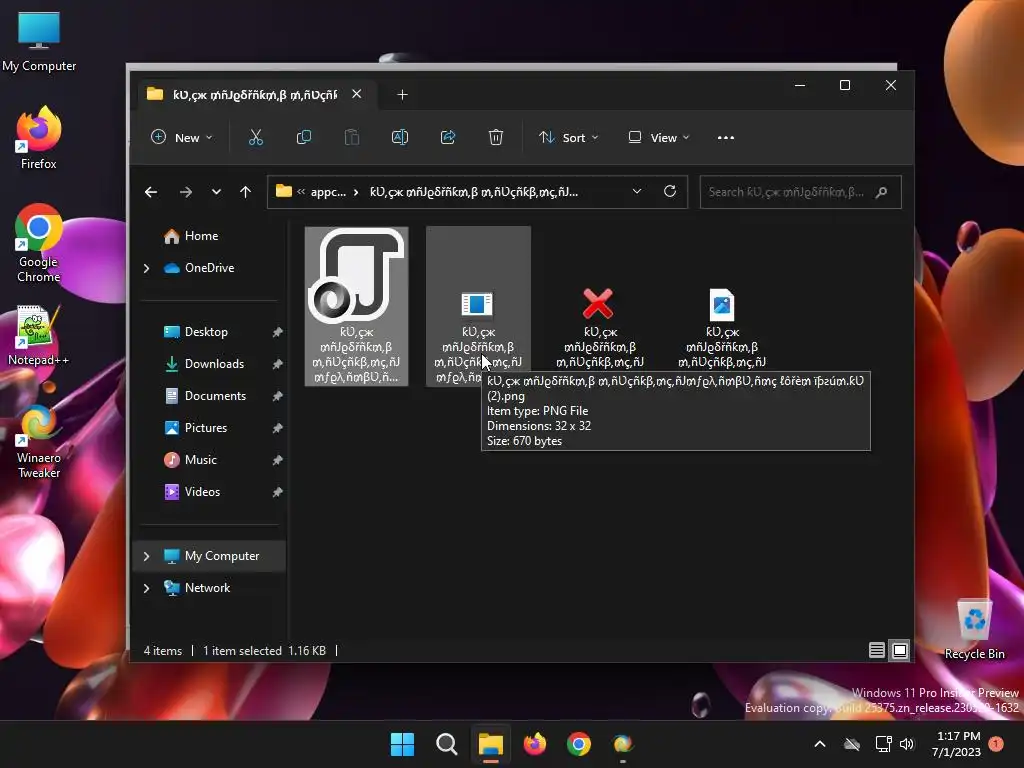Screen dimensions: 1024x768
Task: Expand the address bar history dropdown
Action: [x=637, y=191]
